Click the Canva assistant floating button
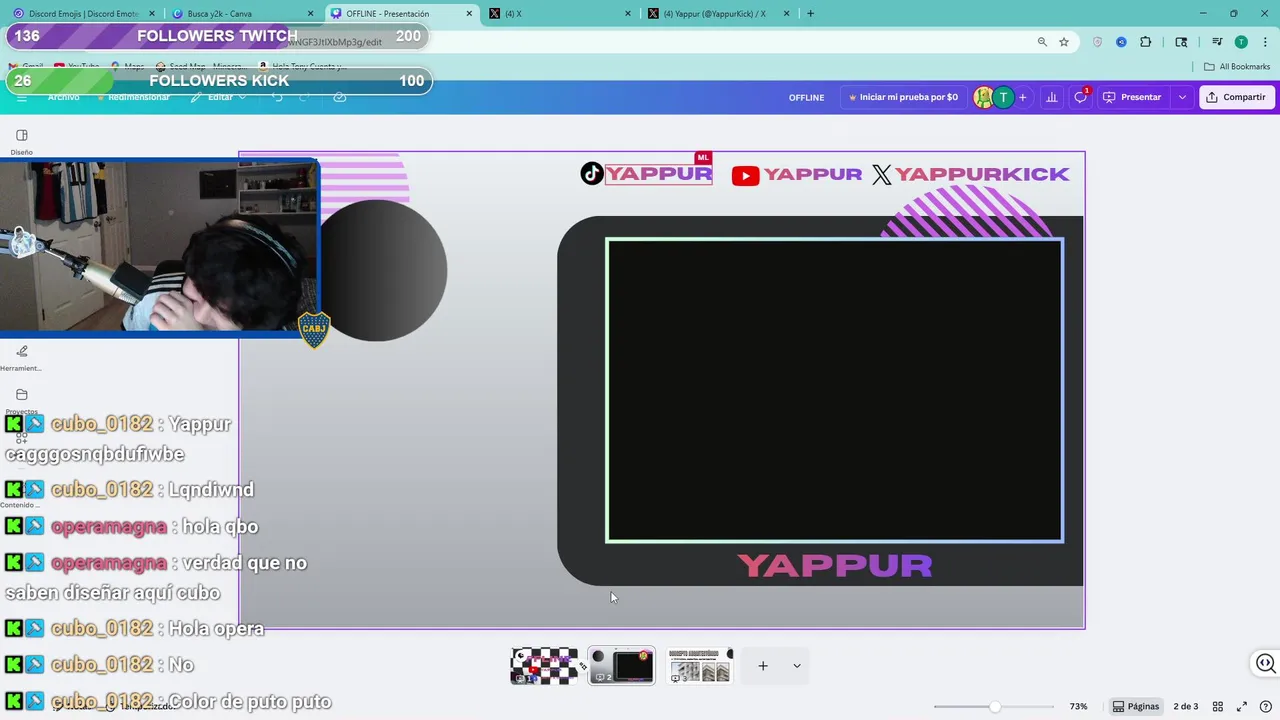 [x=1266, y=663]
